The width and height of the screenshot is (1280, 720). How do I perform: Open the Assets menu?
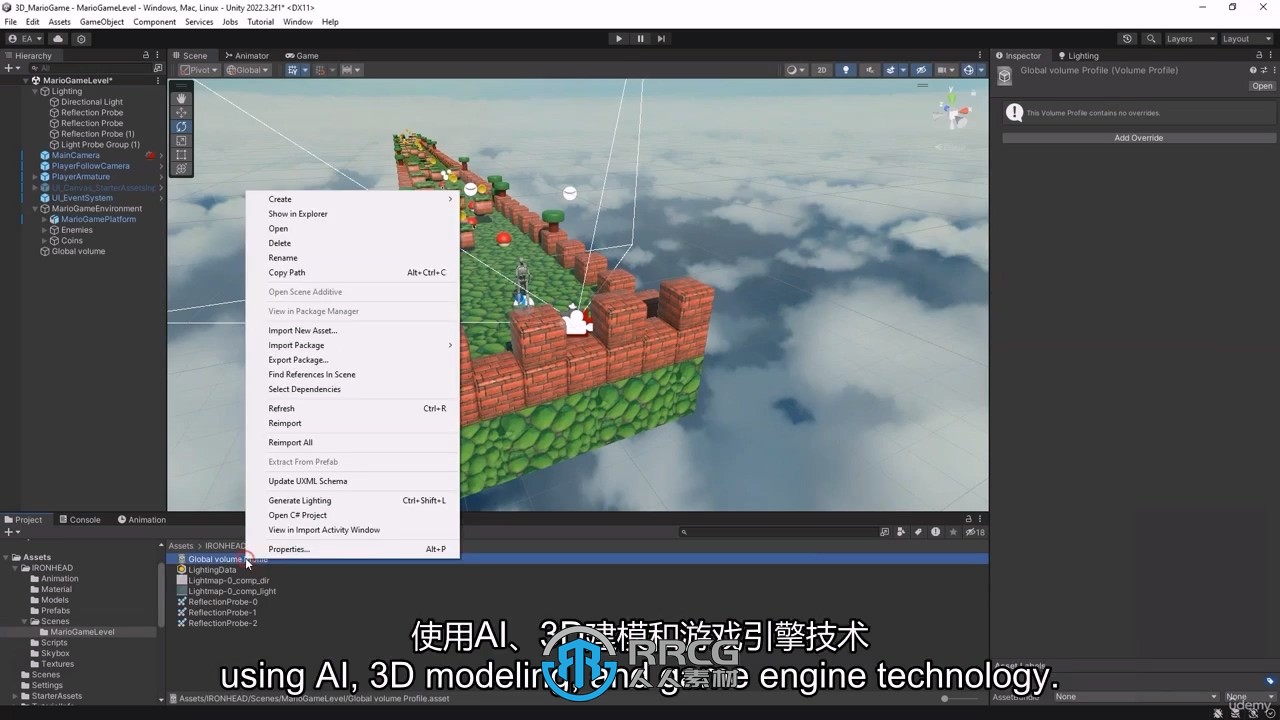59,21
